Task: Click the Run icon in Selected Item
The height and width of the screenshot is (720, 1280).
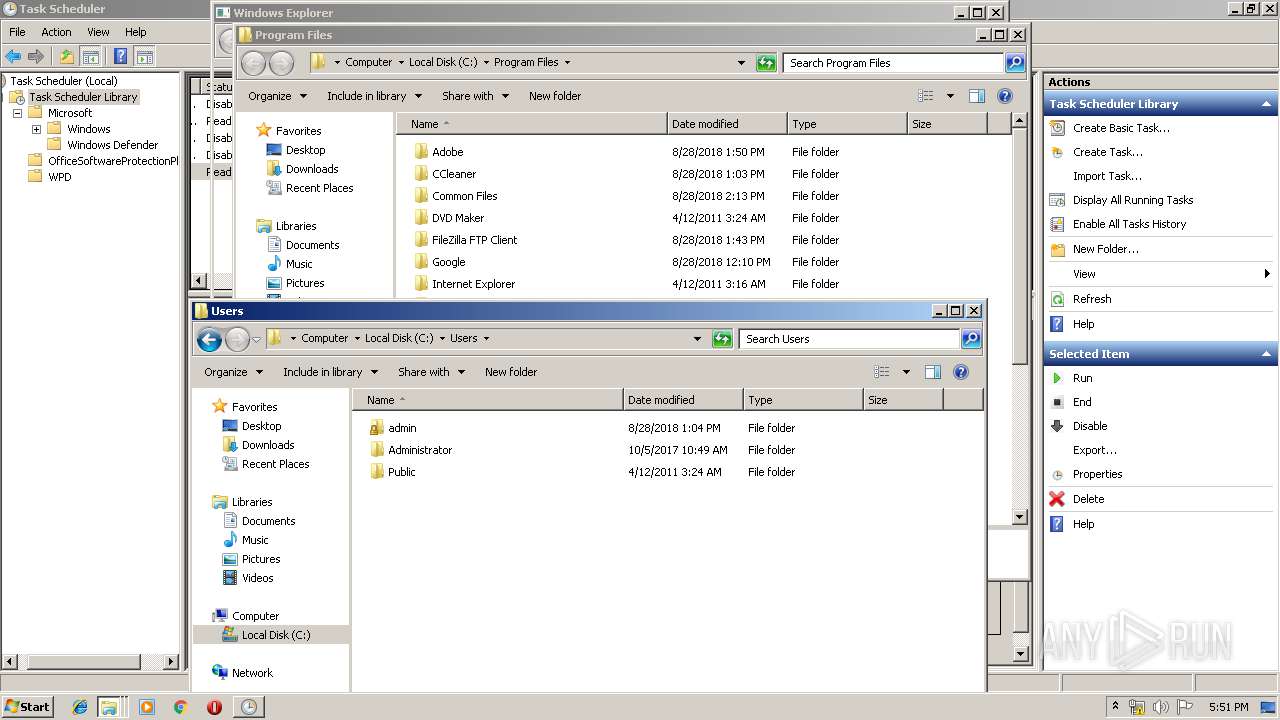Action: pos(1057,378)
